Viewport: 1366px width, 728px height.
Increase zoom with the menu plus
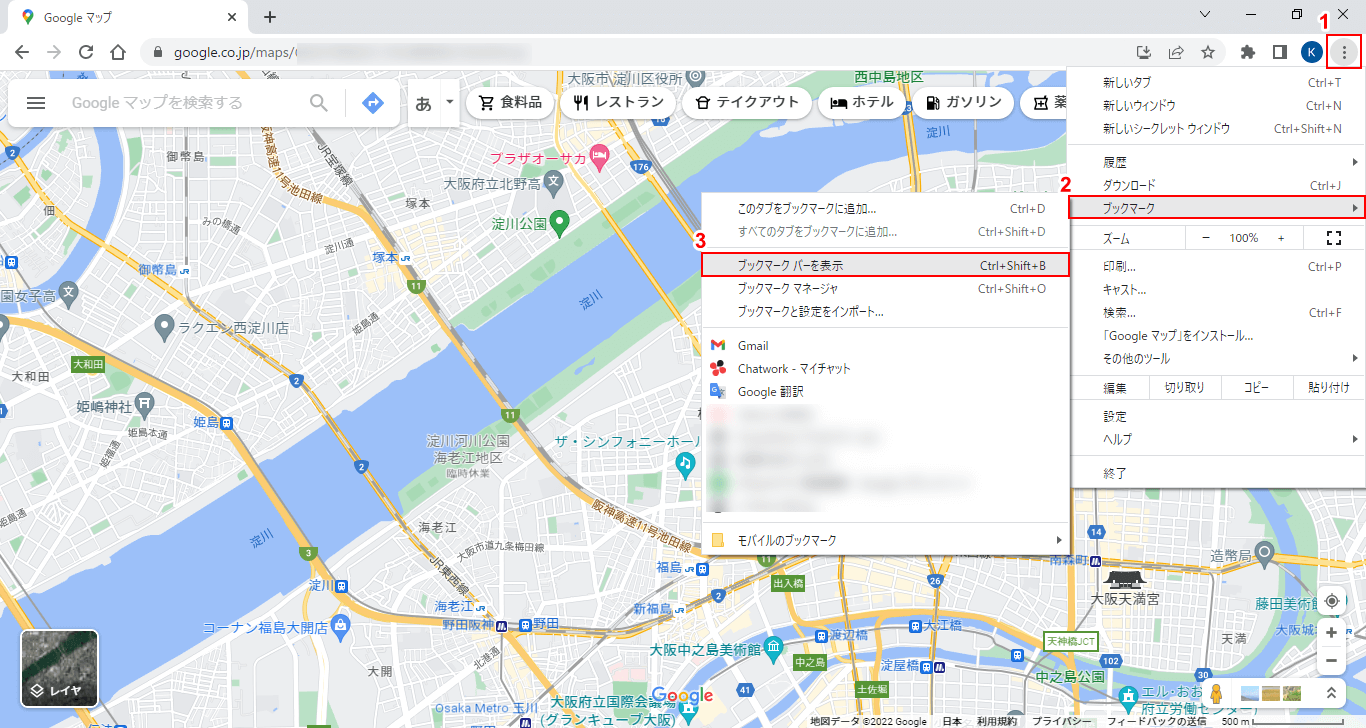1281,238
